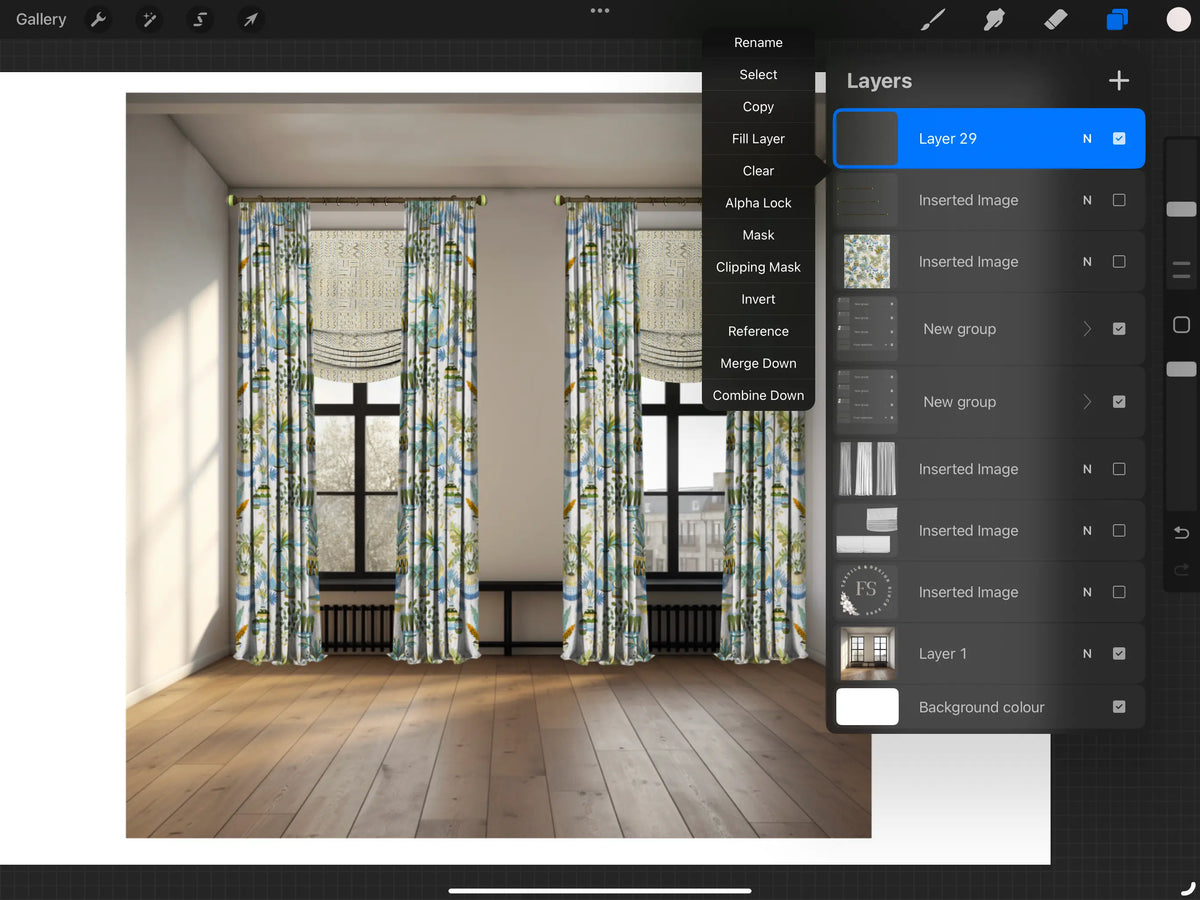The height and width of the screenshot is (900, 1200).
Task: Show the white curtains Inserted Image layer
Action: [1119, 469]
